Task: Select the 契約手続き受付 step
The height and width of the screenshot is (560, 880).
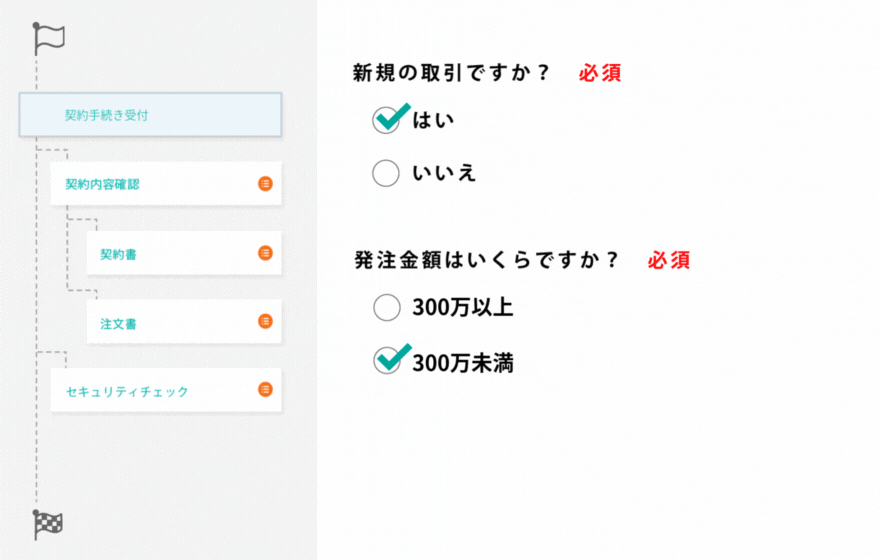Action: point(150,115)
